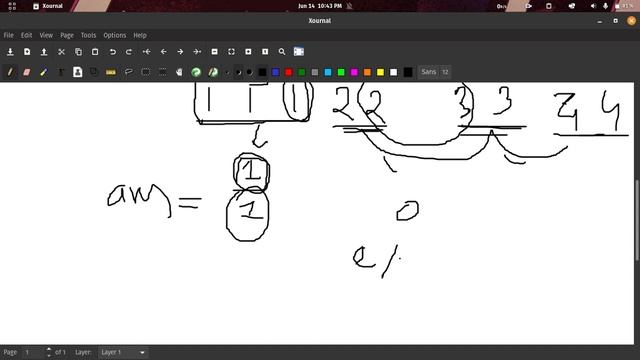The height and width of the screenshot is (360, 640).
Task: Activate the Hand tool
Action: tap(179, 72)
